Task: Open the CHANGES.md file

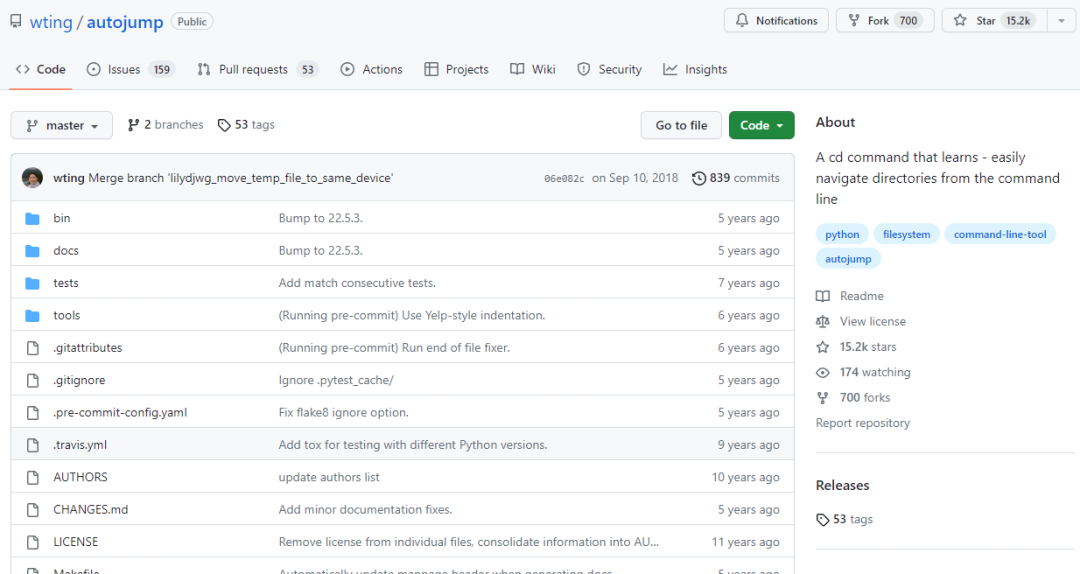Action: 90,510
